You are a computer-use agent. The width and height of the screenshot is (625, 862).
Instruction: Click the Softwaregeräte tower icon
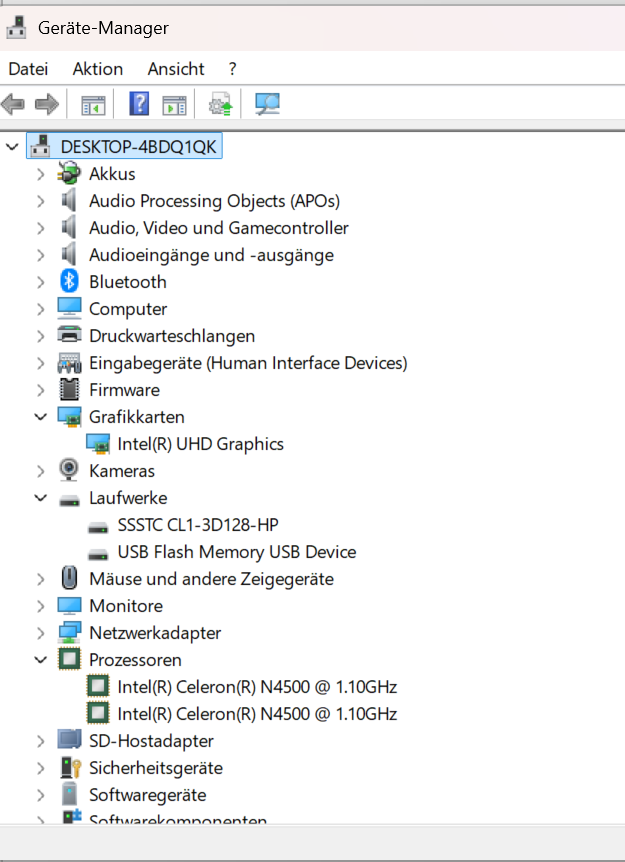point(69,794)
